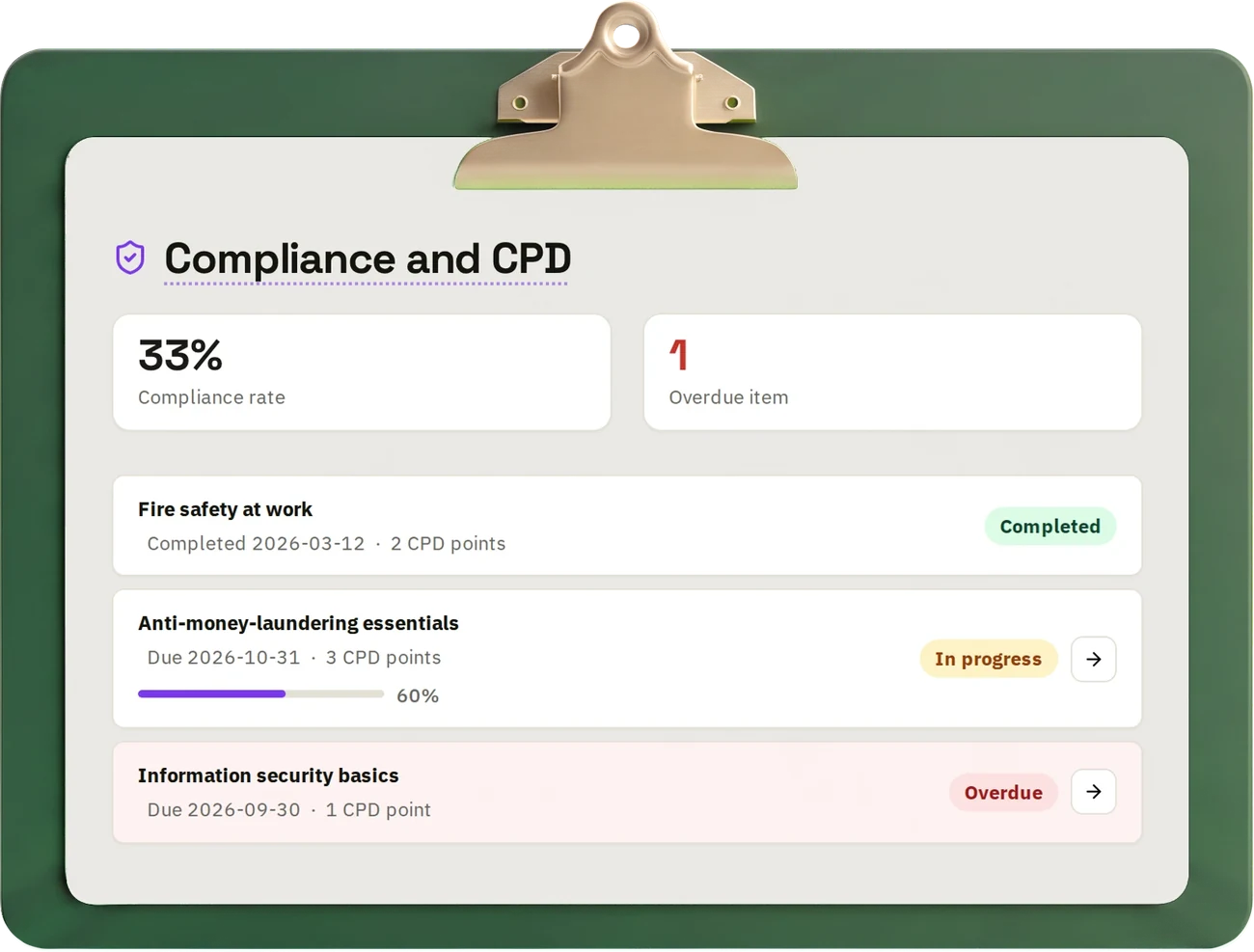Click the In progress status badge

click(x=989, y=659)
